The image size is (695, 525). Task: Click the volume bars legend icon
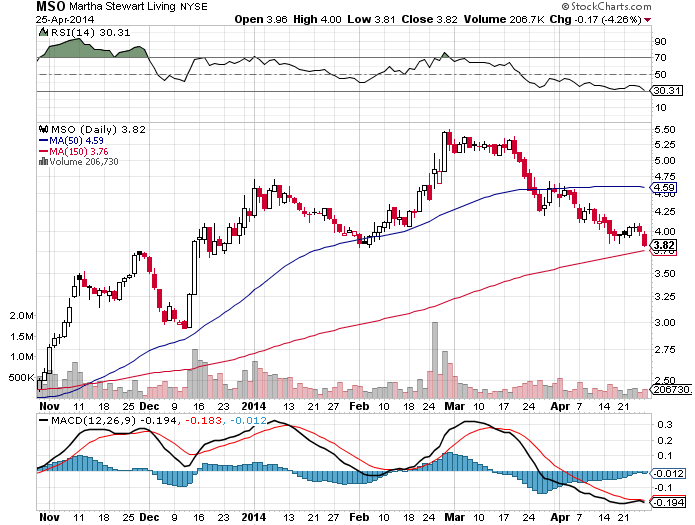pos(43,161)
